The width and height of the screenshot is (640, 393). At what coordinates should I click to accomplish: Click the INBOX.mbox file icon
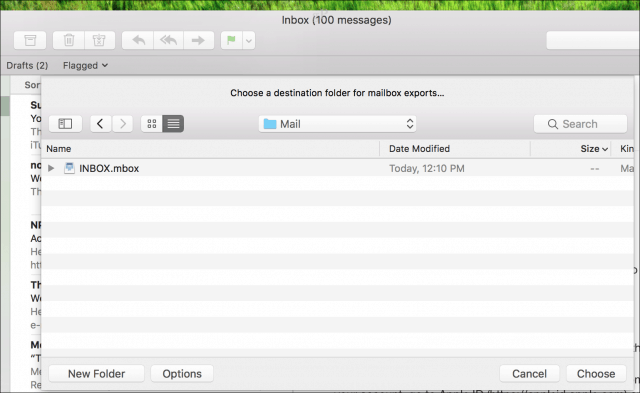(69, 168)
